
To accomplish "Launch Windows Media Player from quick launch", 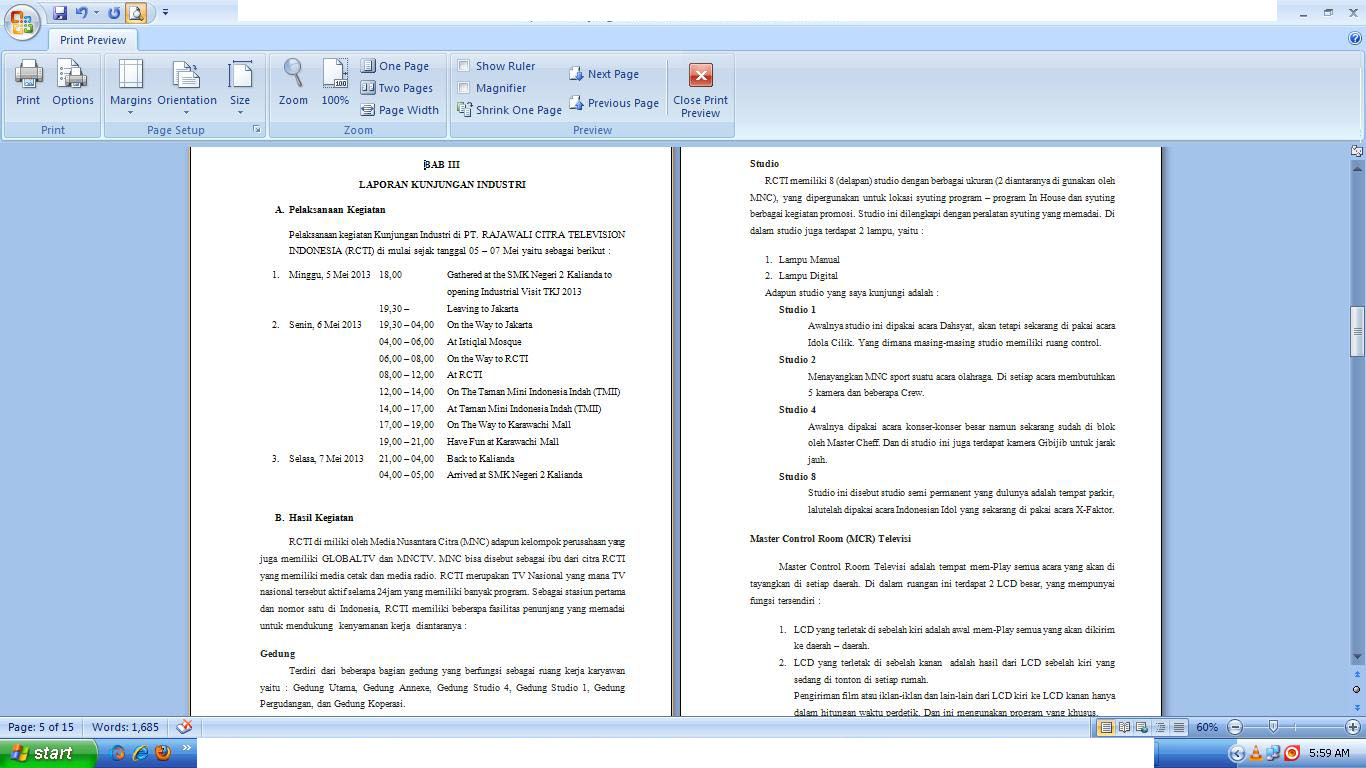I will [117, 753].
